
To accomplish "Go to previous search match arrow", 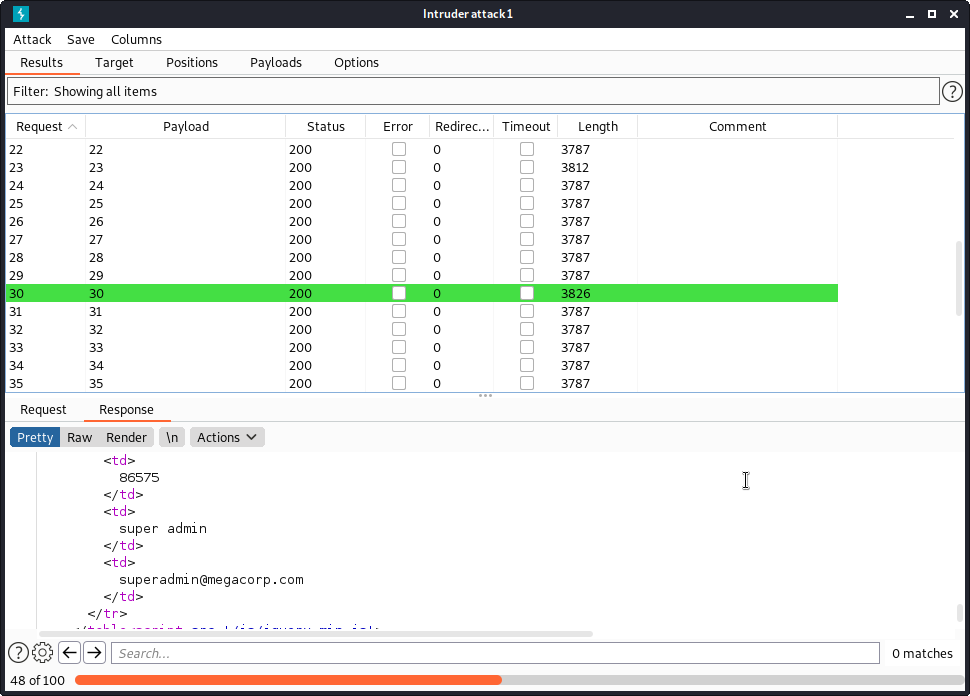I will [x=70, y=653].
